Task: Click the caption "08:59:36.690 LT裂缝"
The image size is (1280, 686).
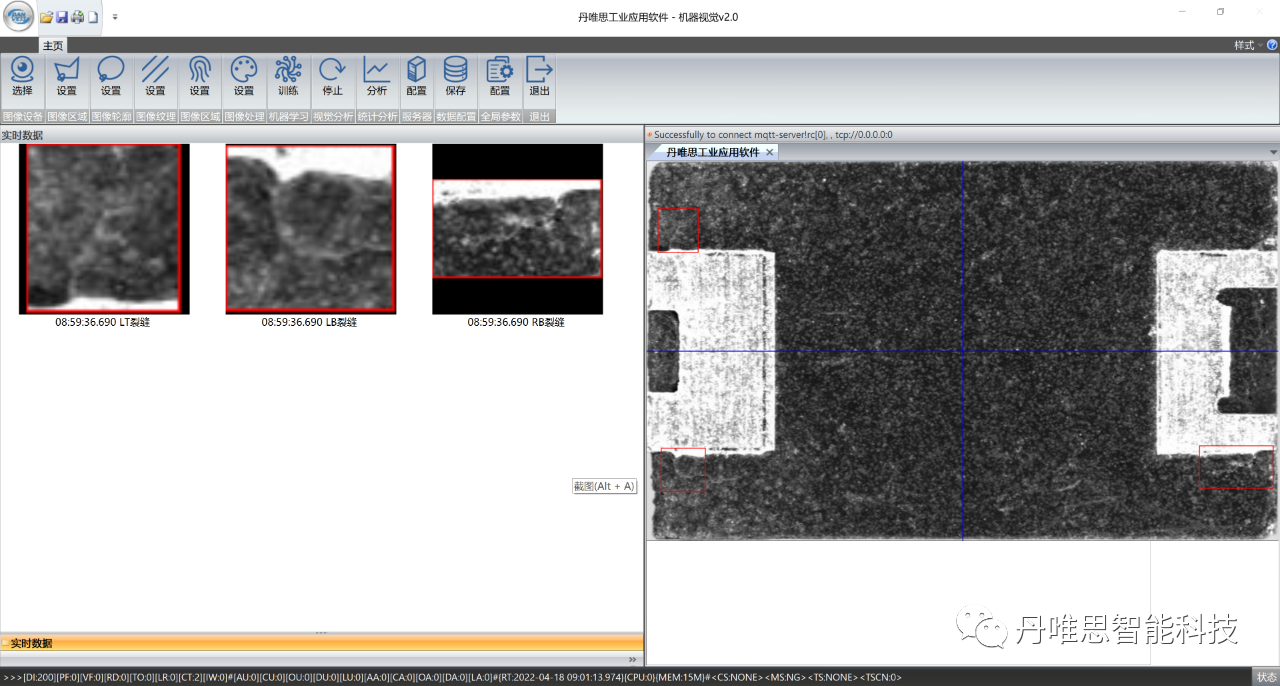Action: pyautogui.click(x=103, y=322)
